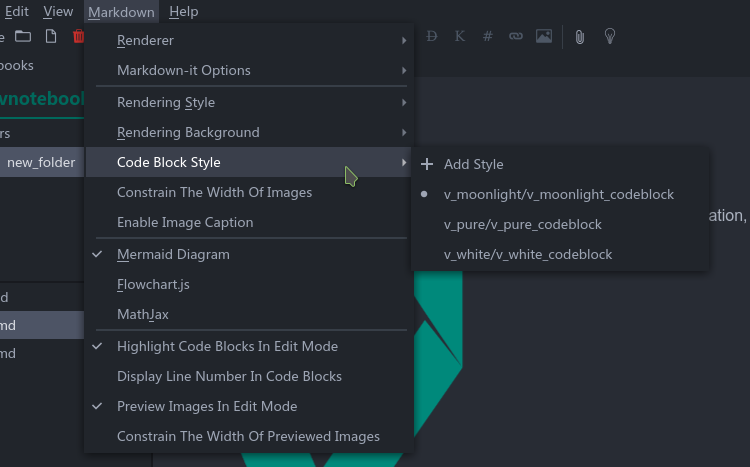Enable Flowchart.js rendering
This screenshot has width=750, height=467.
tap(249, 284)
